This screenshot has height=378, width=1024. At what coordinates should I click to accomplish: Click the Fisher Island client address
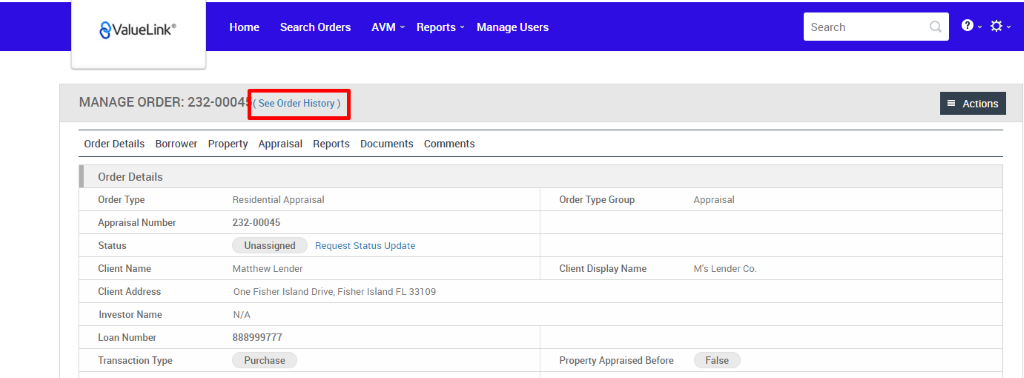[x=334, y=292]
